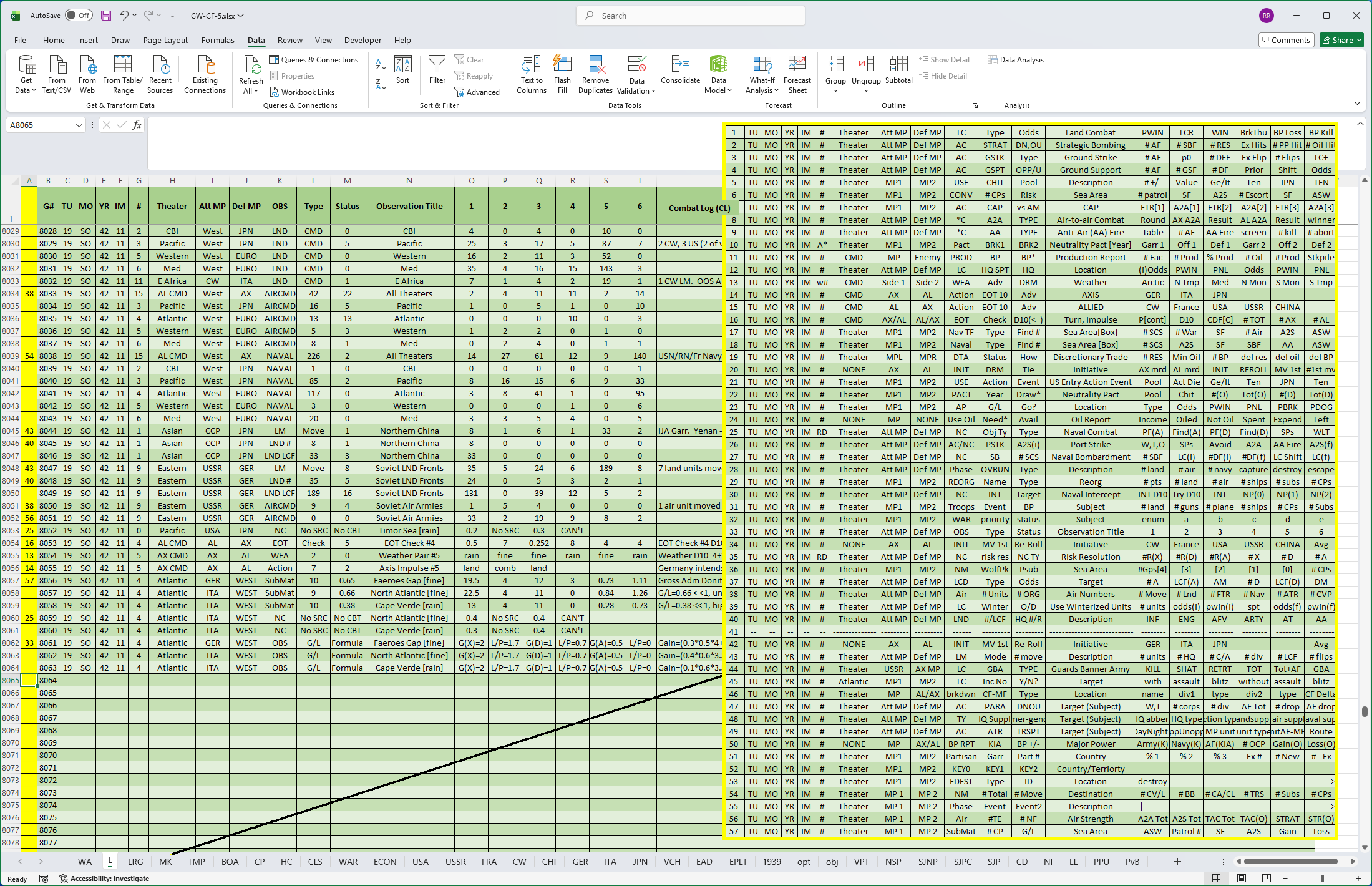The image size is (1372, 886).
Task: Toggle the AutoSave switch
Action: [x=79, y=16]
